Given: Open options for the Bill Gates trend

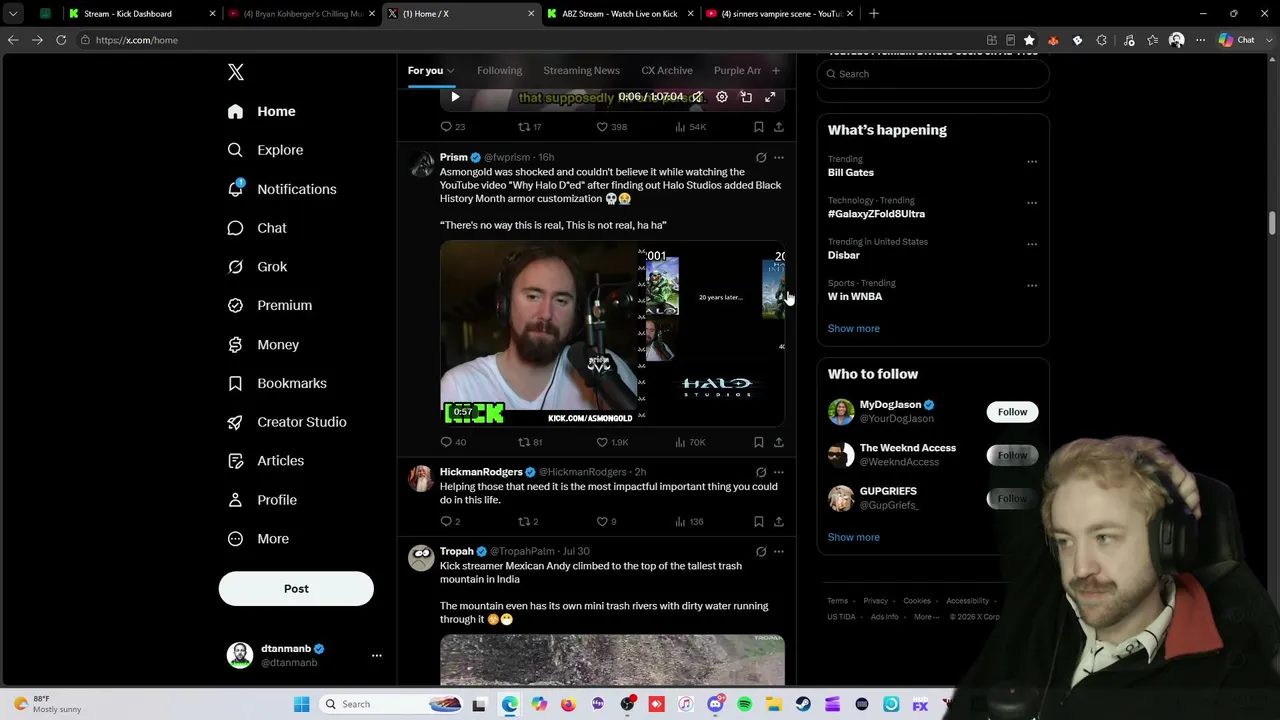Looking at the screenshot, I should tap(1032, 162).
